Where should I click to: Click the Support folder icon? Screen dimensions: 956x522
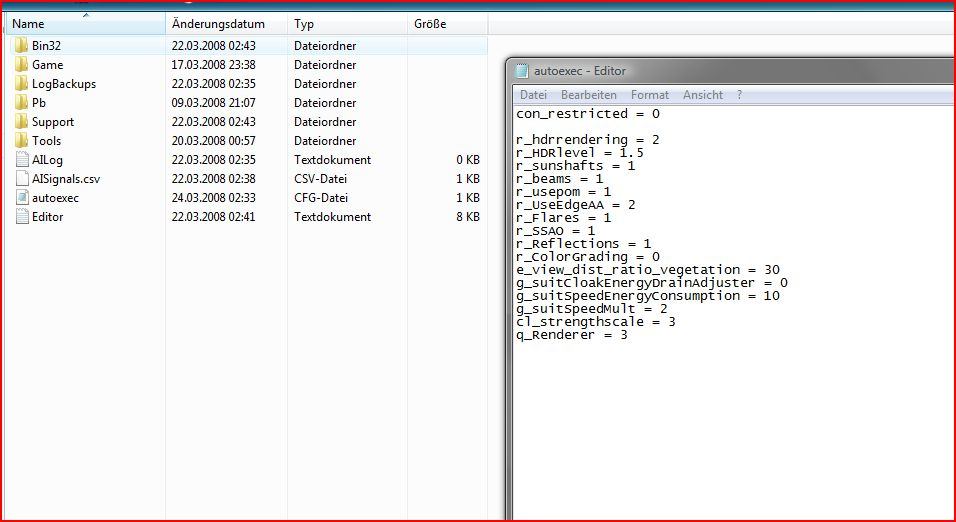coord(21,121)
